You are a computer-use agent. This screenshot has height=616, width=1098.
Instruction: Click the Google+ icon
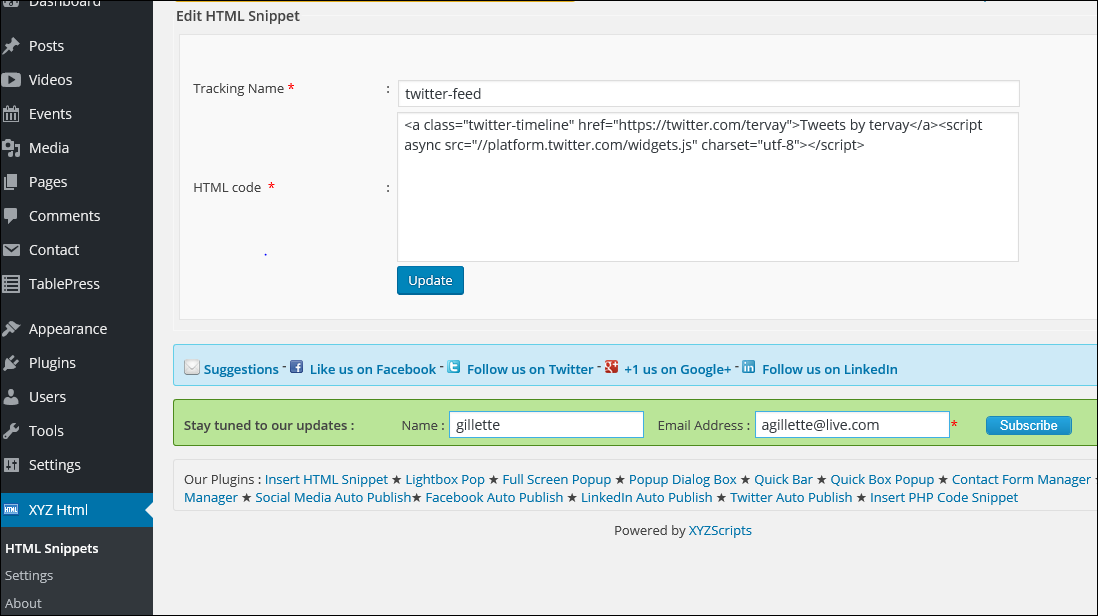pos(611,367)
